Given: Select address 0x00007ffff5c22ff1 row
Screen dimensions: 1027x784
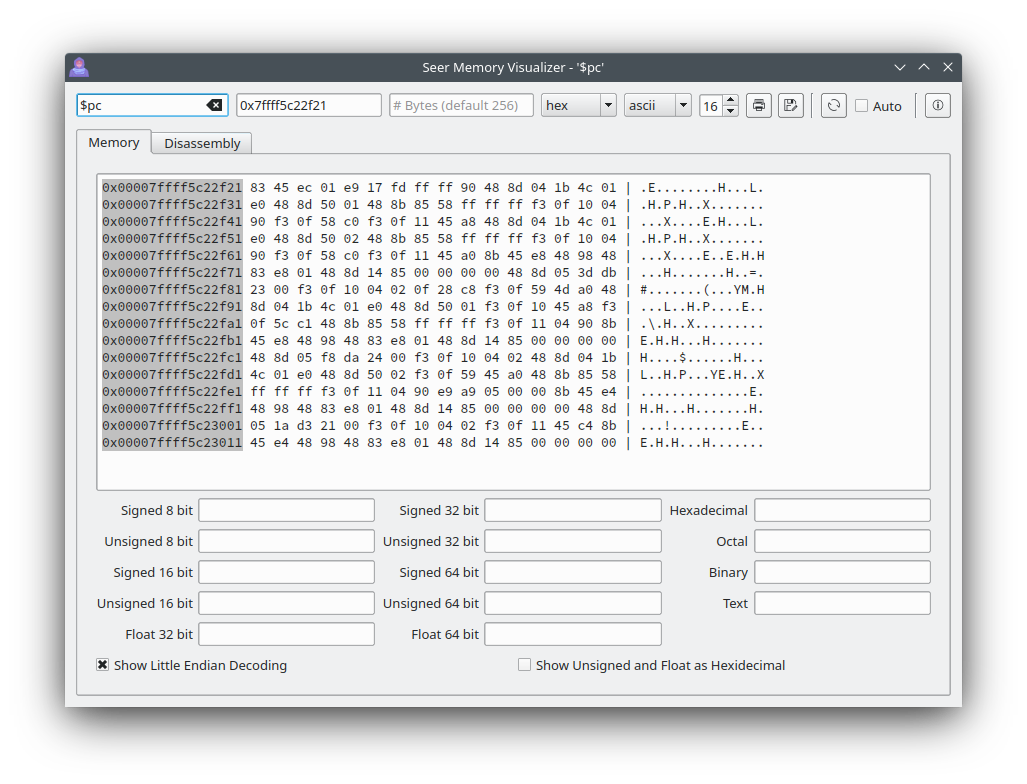Looking at the screenshot, I should (x=172, y=409).
